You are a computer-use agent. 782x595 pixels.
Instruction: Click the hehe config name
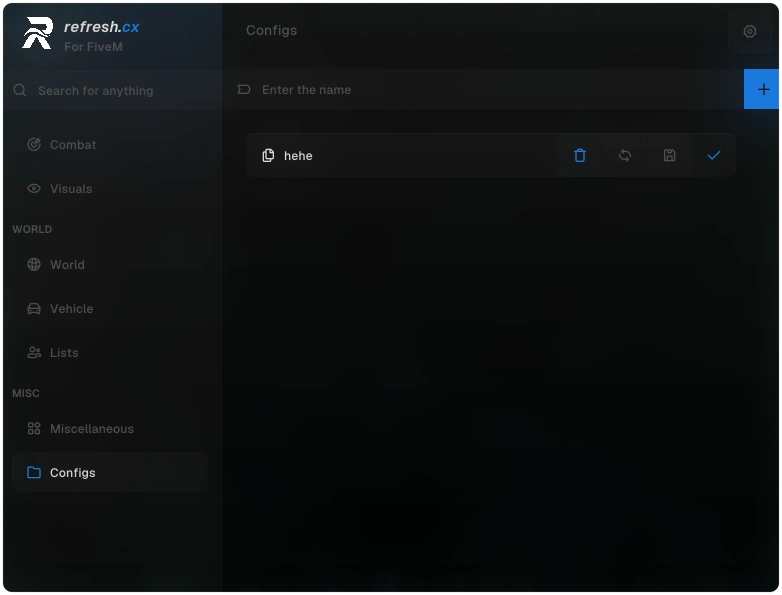[298, 156]
